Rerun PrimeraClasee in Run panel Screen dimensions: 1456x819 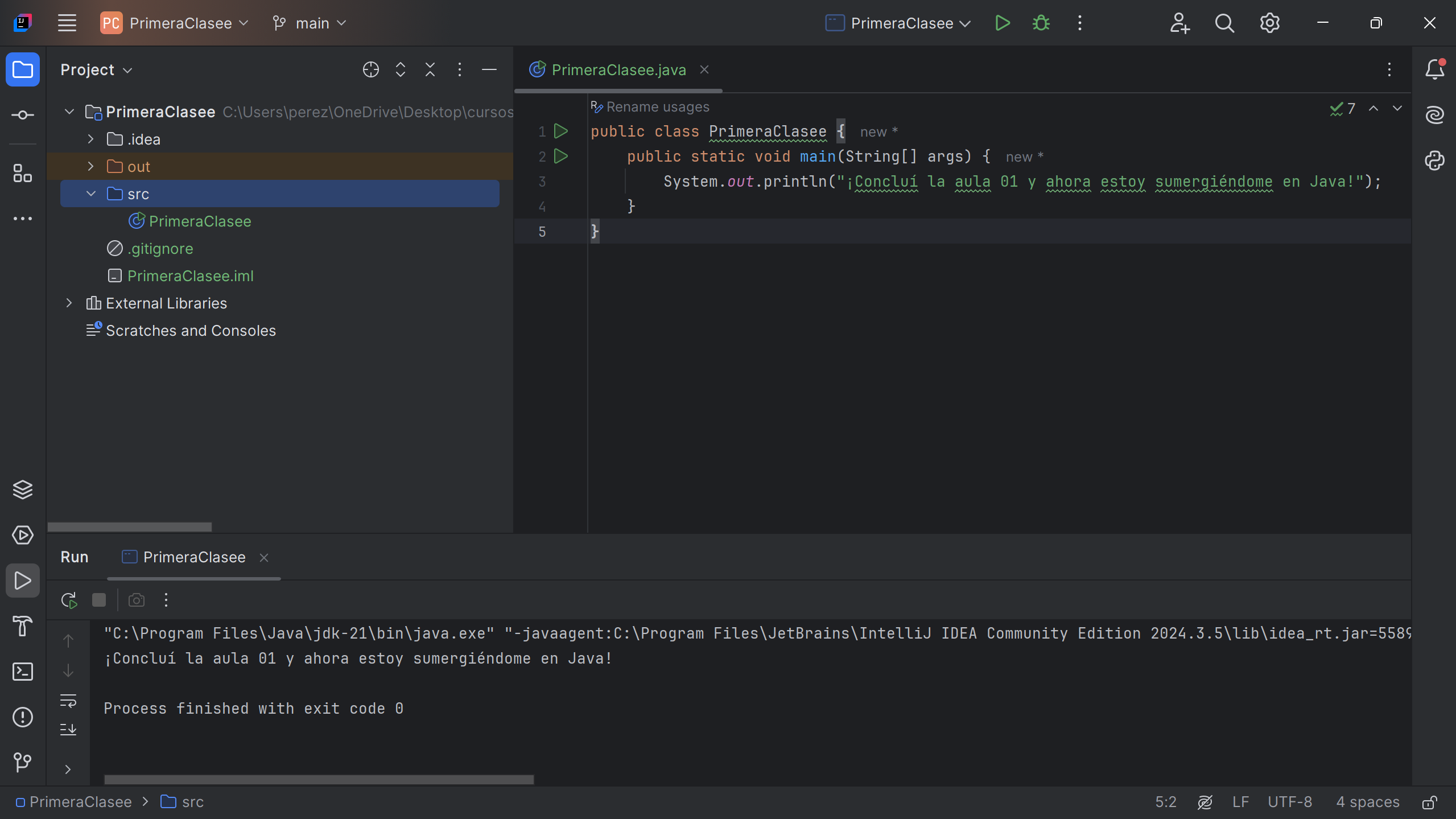click(69, 600)
